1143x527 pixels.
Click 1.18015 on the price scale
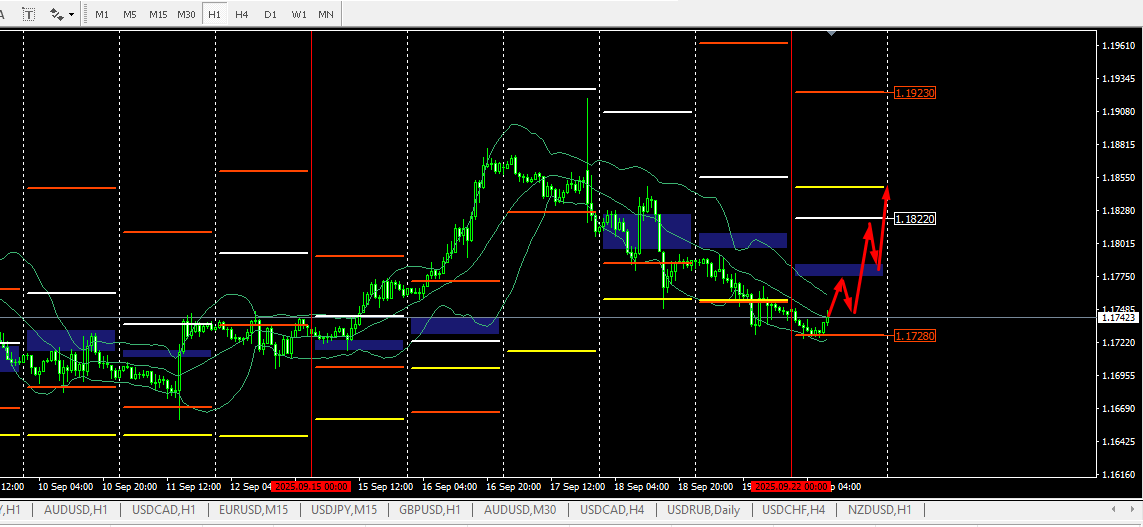pos(1118,243)
